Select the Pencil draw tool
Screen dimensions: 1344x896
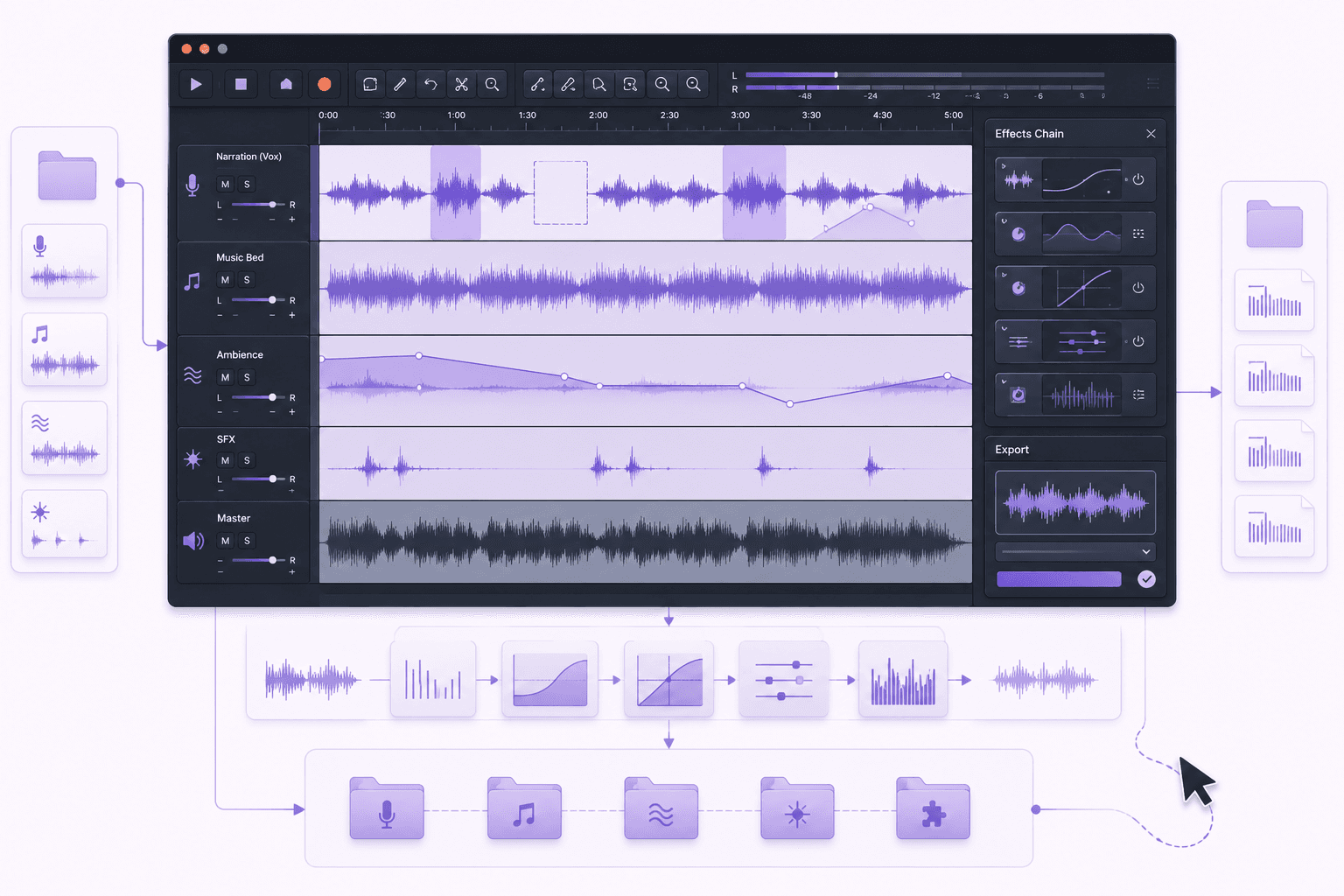point(400,84)
